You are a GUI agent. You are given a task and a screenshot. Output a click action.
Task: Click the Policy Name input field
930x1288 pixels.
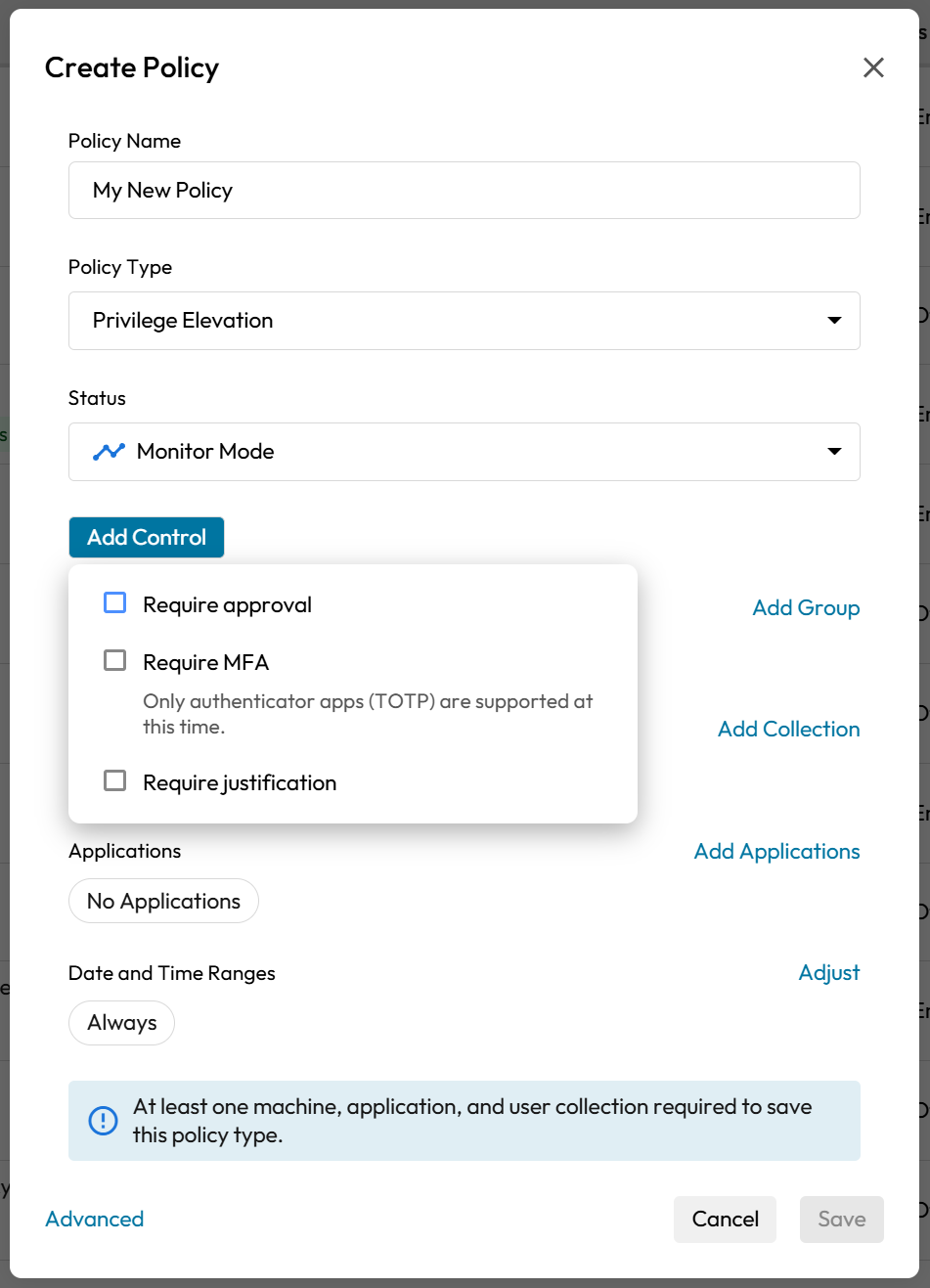(x=464, y=191)
